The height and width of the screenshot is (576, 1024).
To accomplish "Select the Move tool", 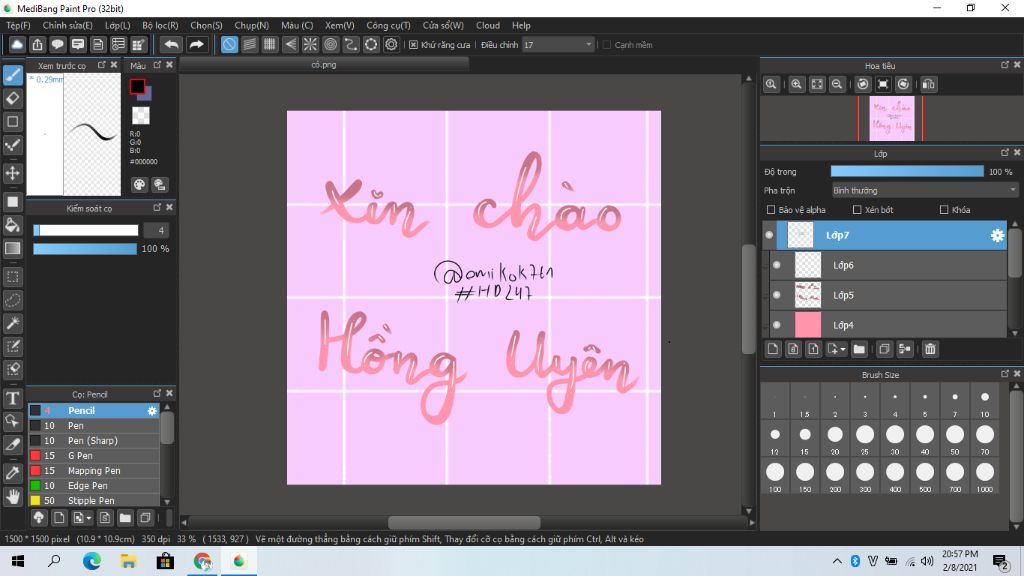I will 12,173.
